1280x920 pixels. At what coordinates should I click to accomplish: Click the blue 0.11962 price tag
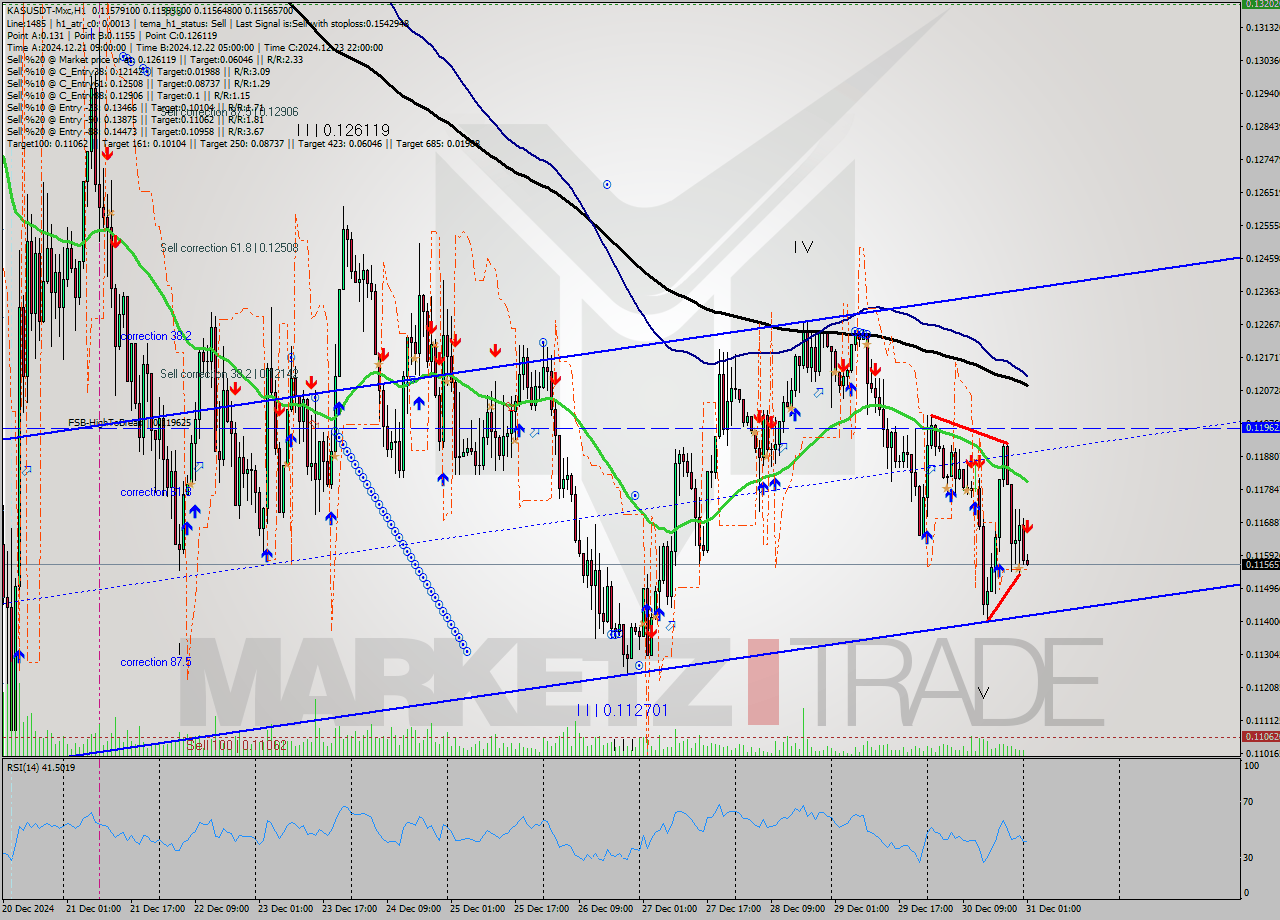pyautogui.click(x=1260, y=427)
